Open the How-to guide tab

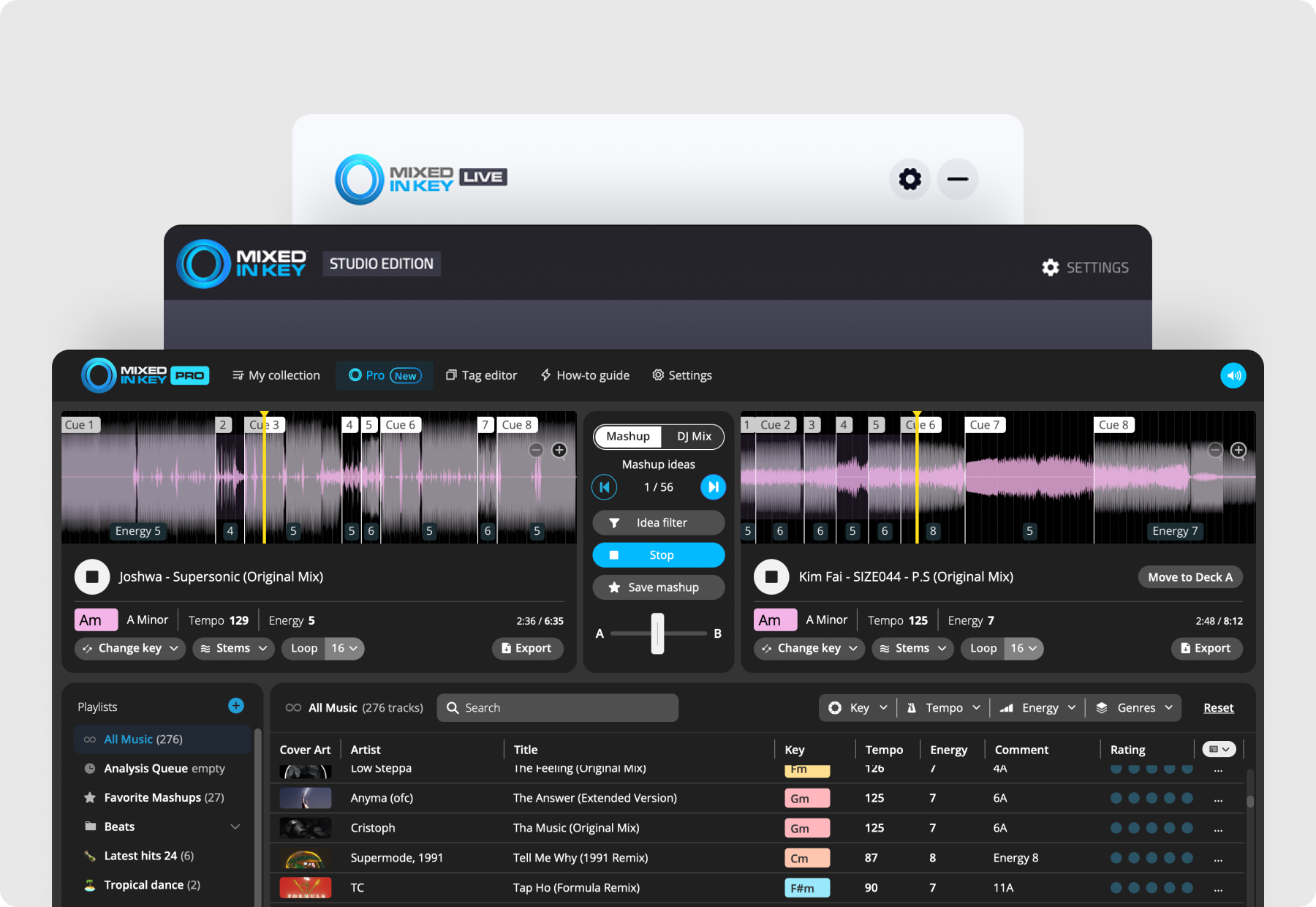585,375
